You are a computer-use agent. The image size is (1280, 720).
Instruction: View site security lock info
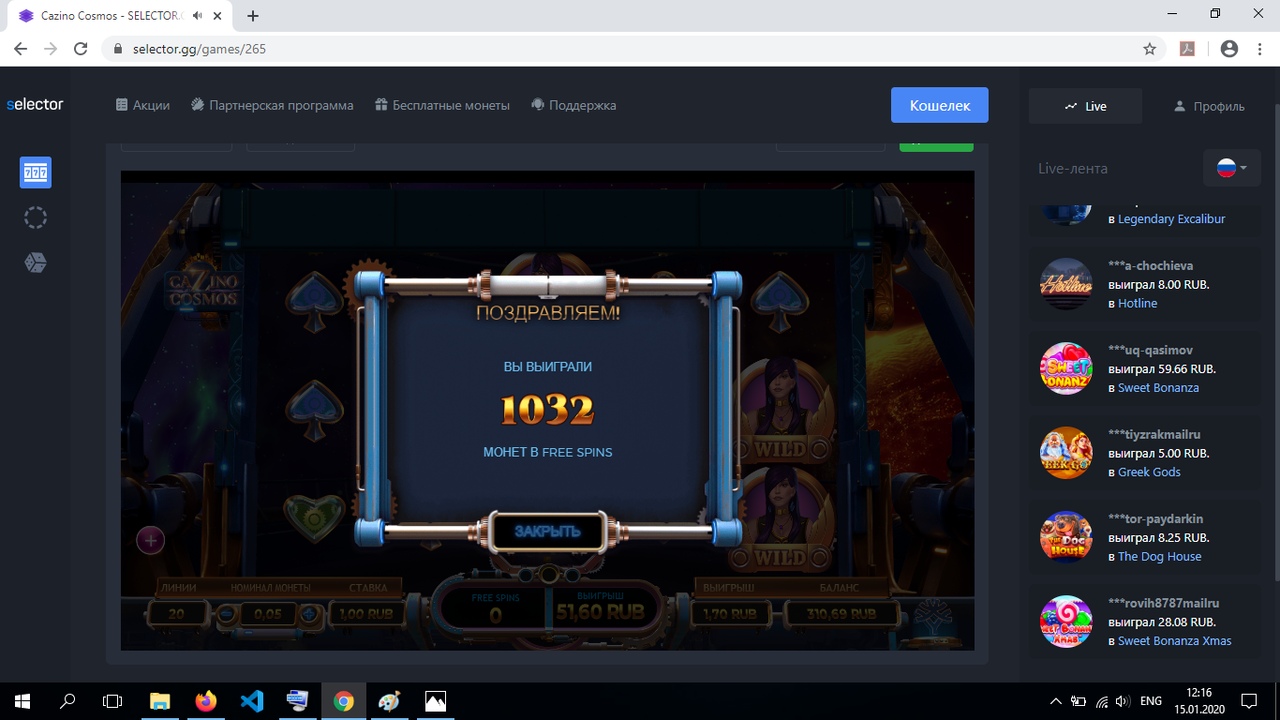pos(118,49)
